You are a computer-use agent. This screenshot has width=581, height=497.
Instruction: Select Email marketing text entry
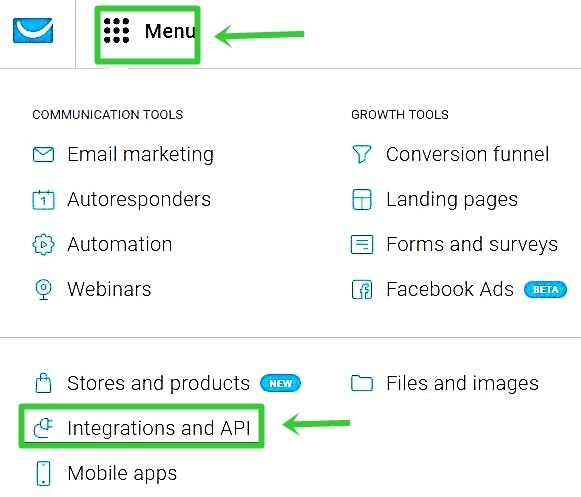point(140,155)
